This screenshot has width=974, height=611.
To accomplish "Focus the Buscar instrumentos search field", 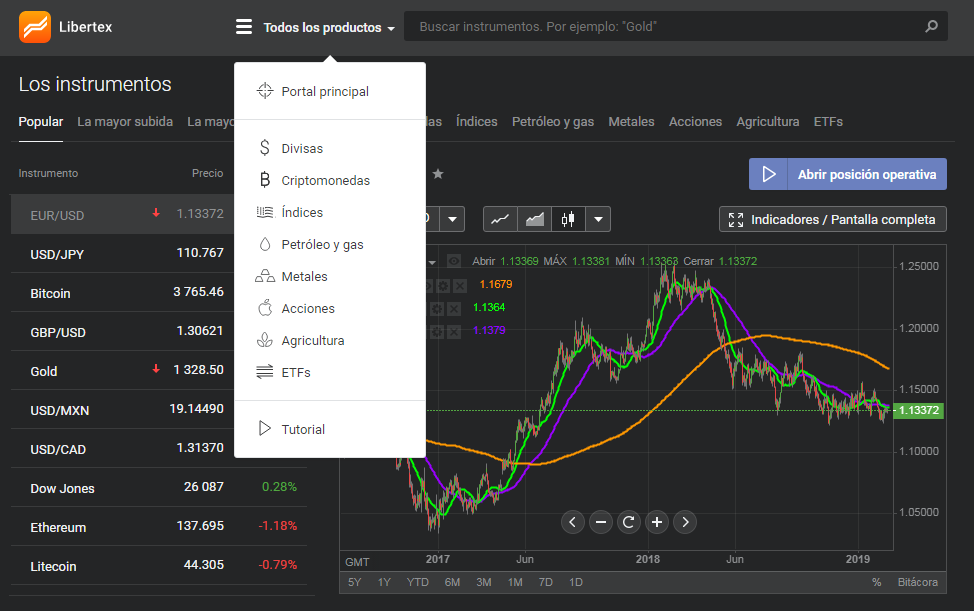I will click(676, 26).
